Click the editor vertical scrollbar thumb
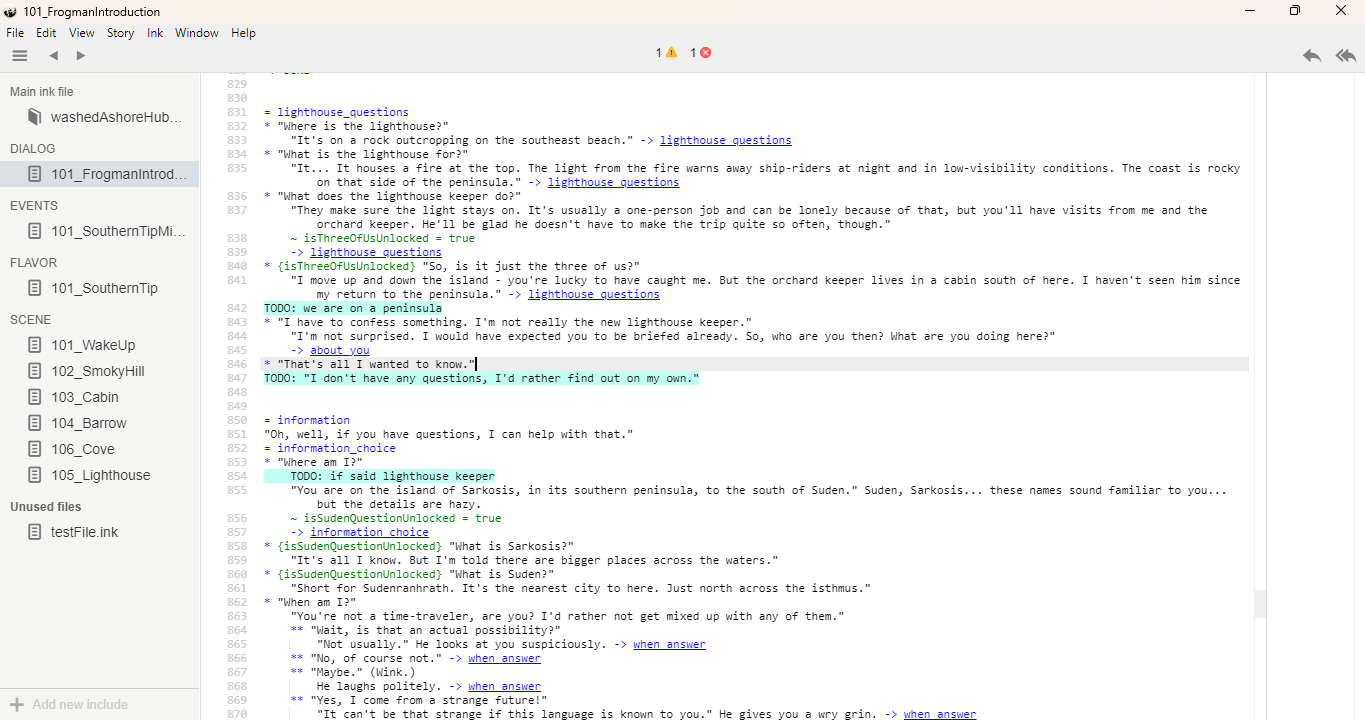1365x720 pixels. [1259, 603]
